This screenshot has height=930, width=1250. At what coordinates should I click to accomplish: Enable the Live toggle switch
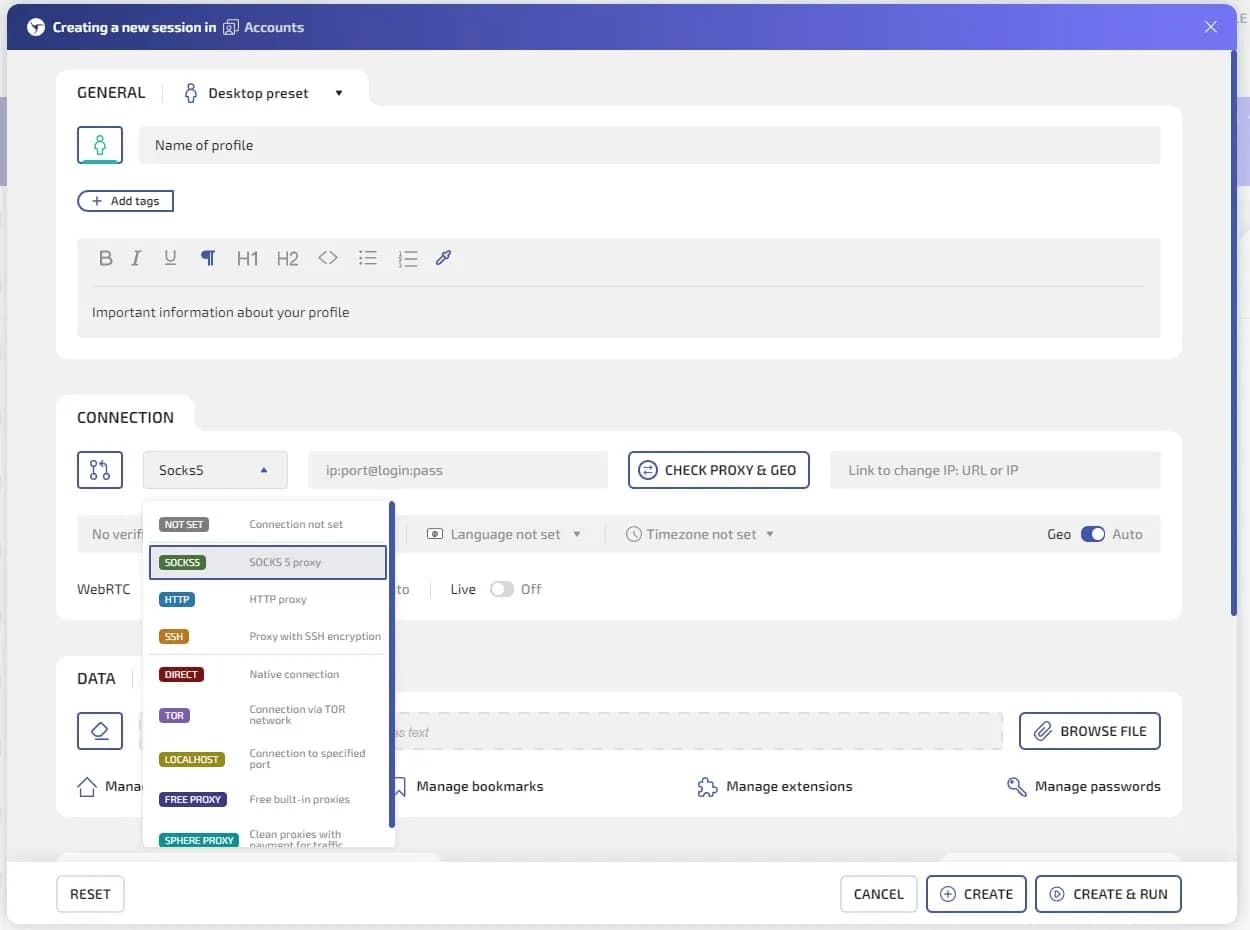(501, 589)
